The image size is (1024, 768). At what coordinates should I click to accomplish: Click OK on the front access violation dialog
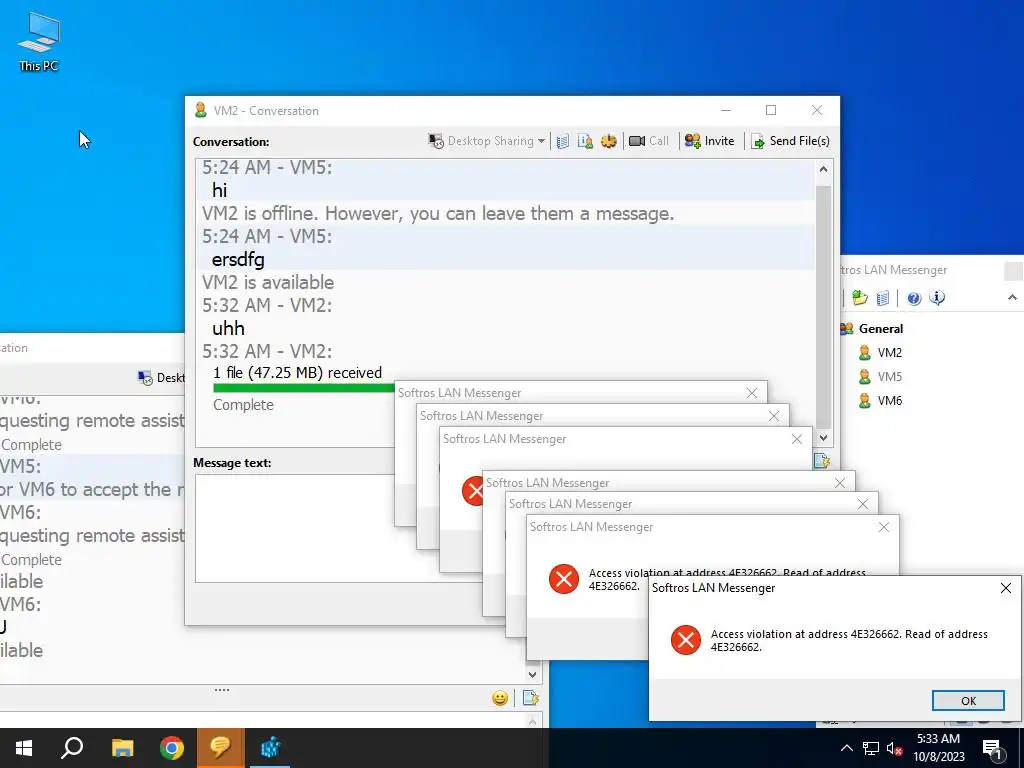tap(968, 700)
